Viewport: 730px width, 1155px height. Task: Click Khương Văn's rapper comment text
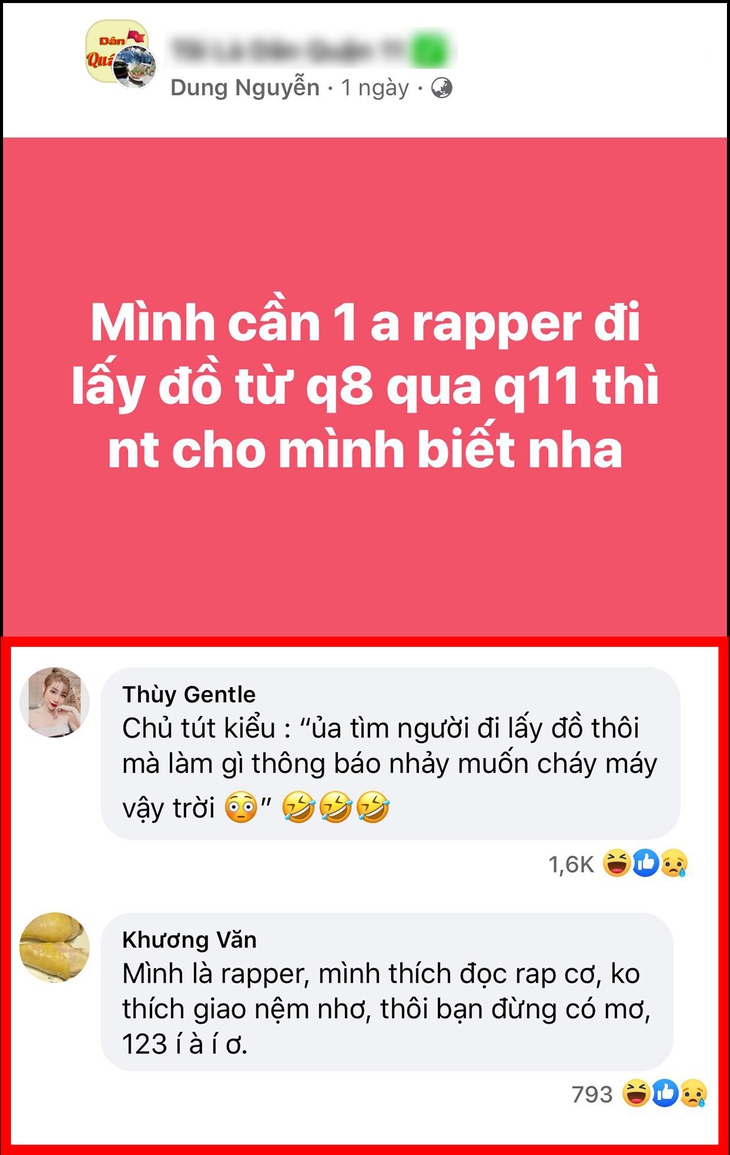pyautogui.click(x=387, y=1008)
